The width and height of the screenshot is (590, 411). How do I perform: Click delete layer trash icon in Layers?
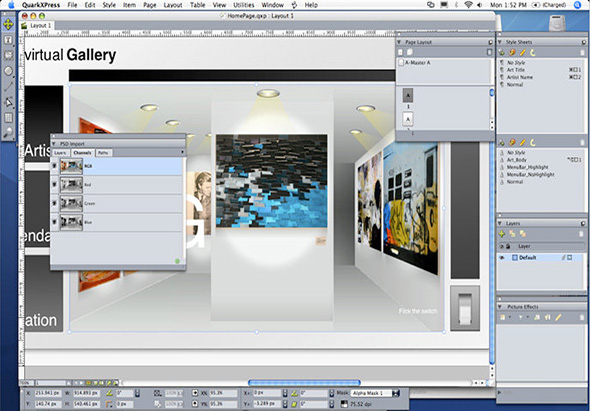[582, 234]
